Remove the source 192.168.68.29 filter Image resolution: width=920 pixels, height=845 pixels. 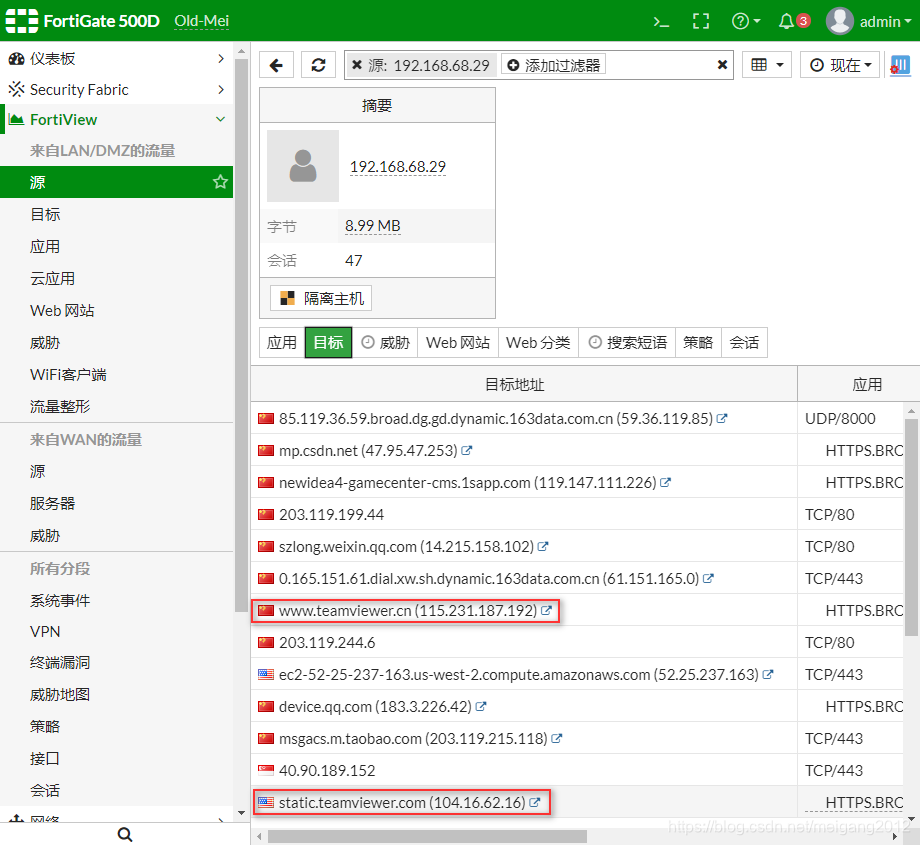[x=356, y=65]
